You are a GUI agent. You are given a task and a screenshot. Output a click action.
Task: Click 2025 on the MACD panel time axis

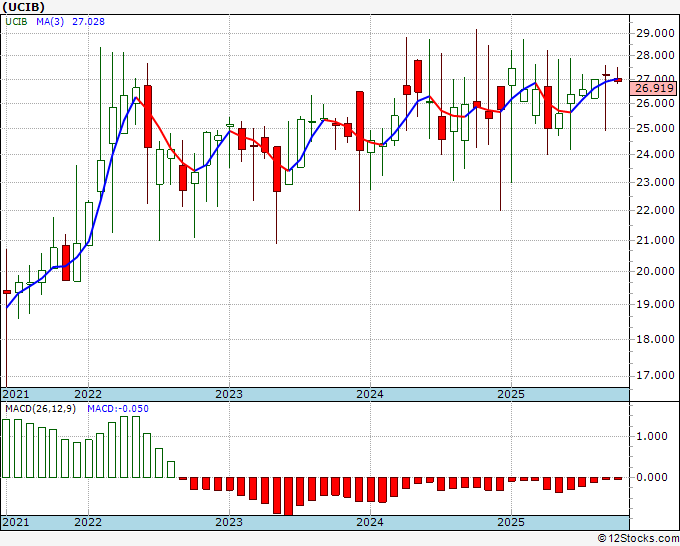pyautogui.click(x=511, y=522)
